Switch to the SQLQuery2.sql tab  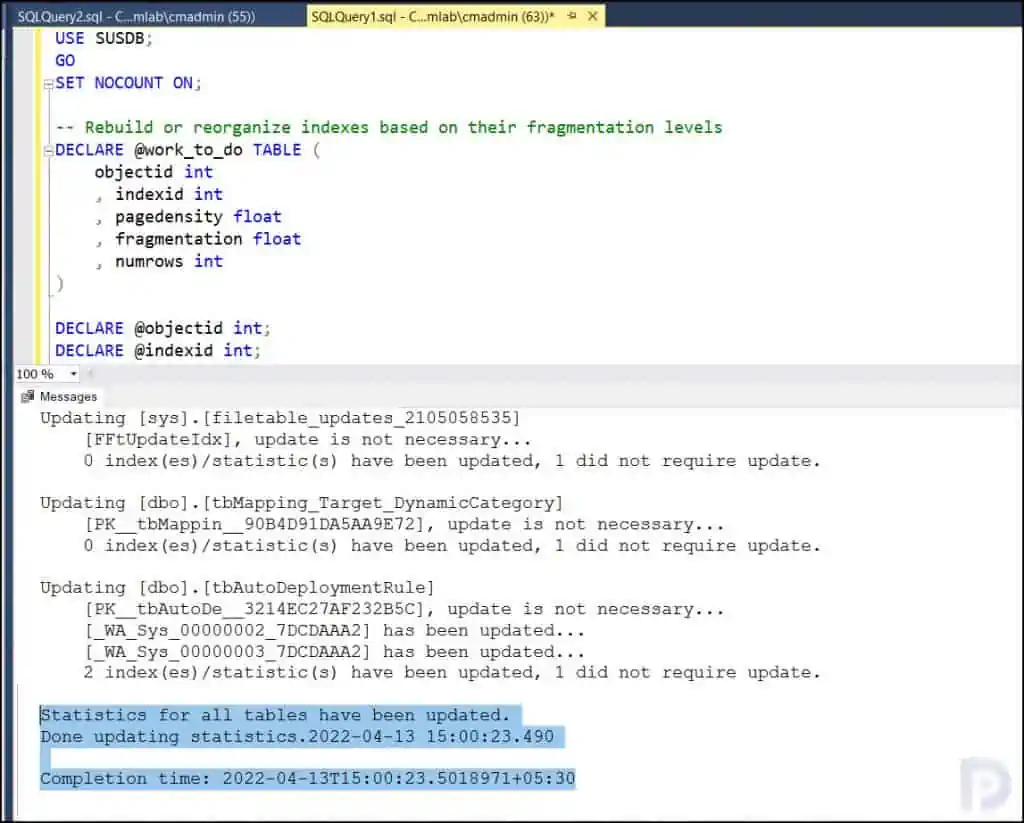tap(136, 16)
